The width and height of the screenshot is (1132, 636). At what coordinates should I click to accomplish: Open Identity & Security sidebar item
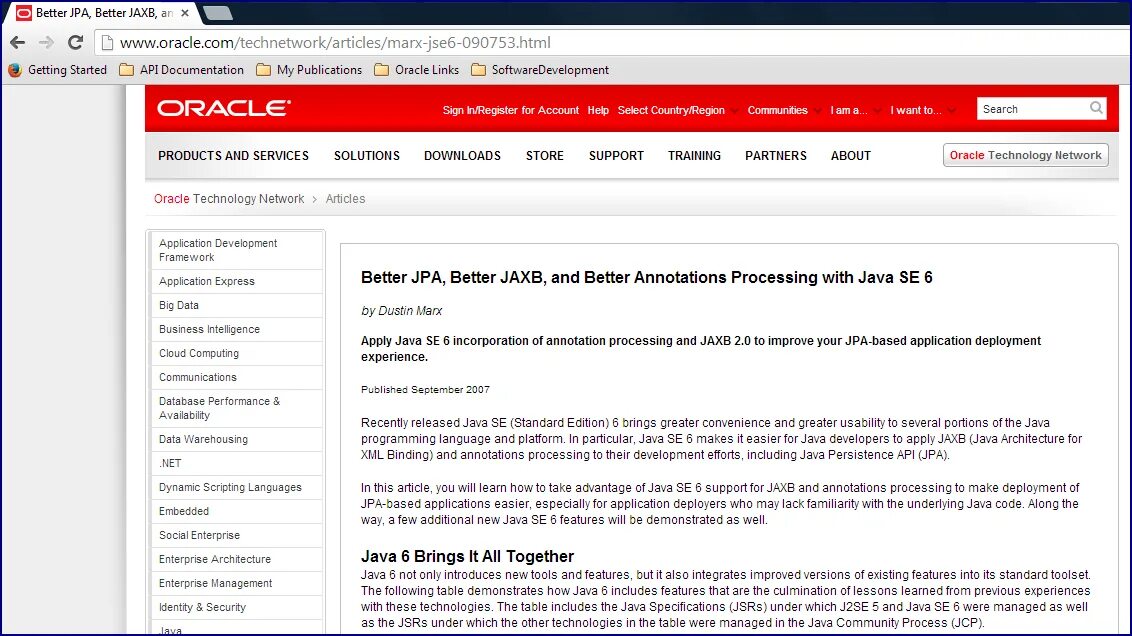coord(237,607)
